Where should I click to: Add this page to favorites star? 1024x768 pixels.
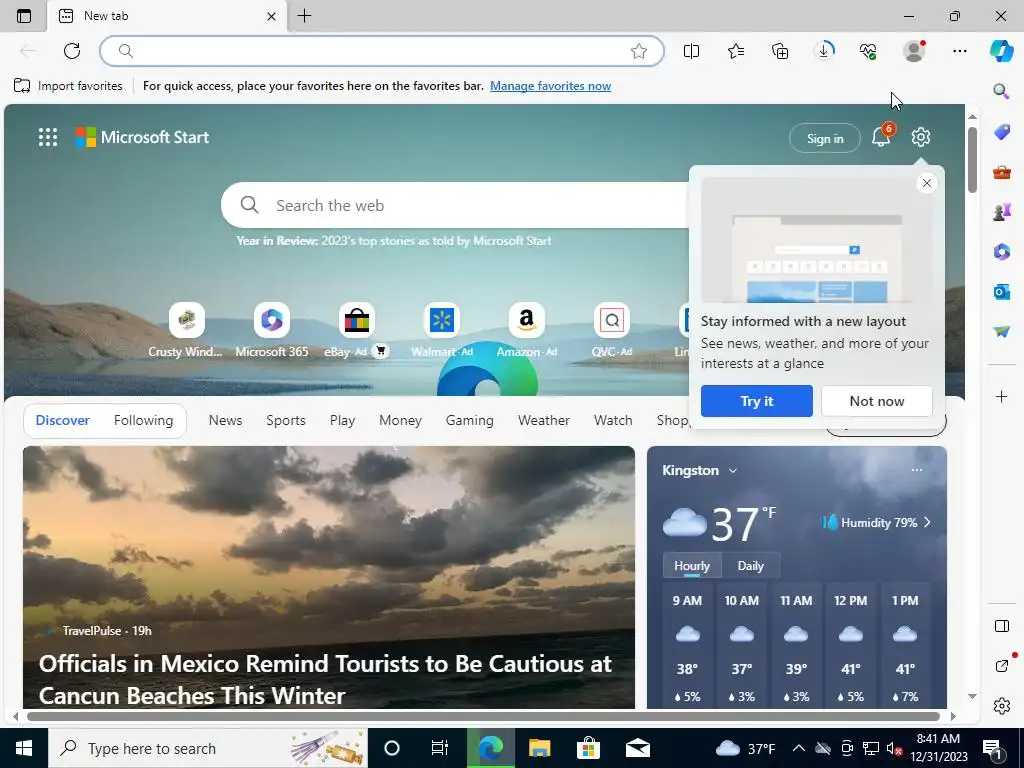click(x=639, y=51)
